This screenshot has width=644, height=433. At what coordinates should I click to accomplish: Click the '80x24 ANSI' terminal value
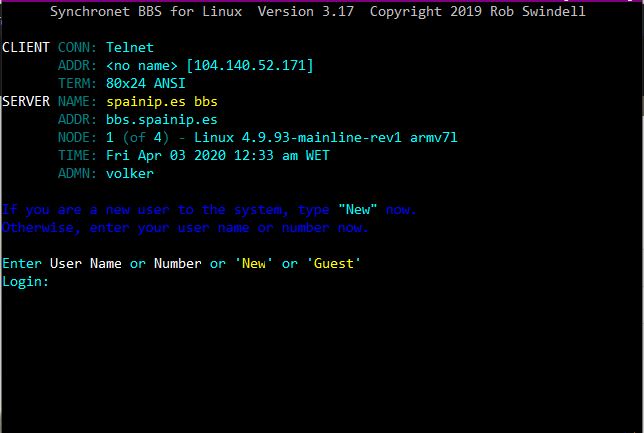(x=145, y=83)
